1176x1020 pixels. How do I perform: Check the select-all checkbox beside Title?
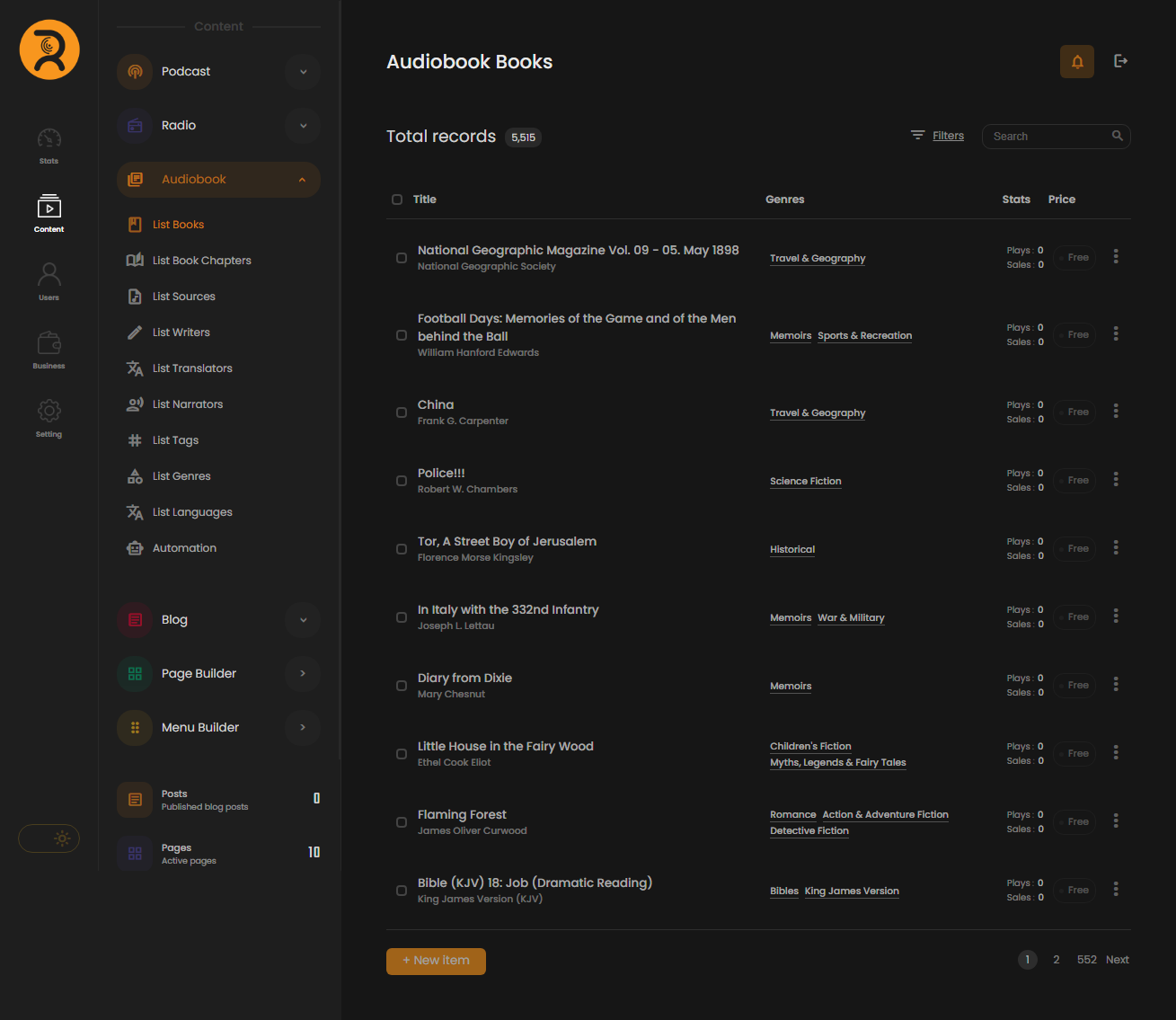click(397, 200)
